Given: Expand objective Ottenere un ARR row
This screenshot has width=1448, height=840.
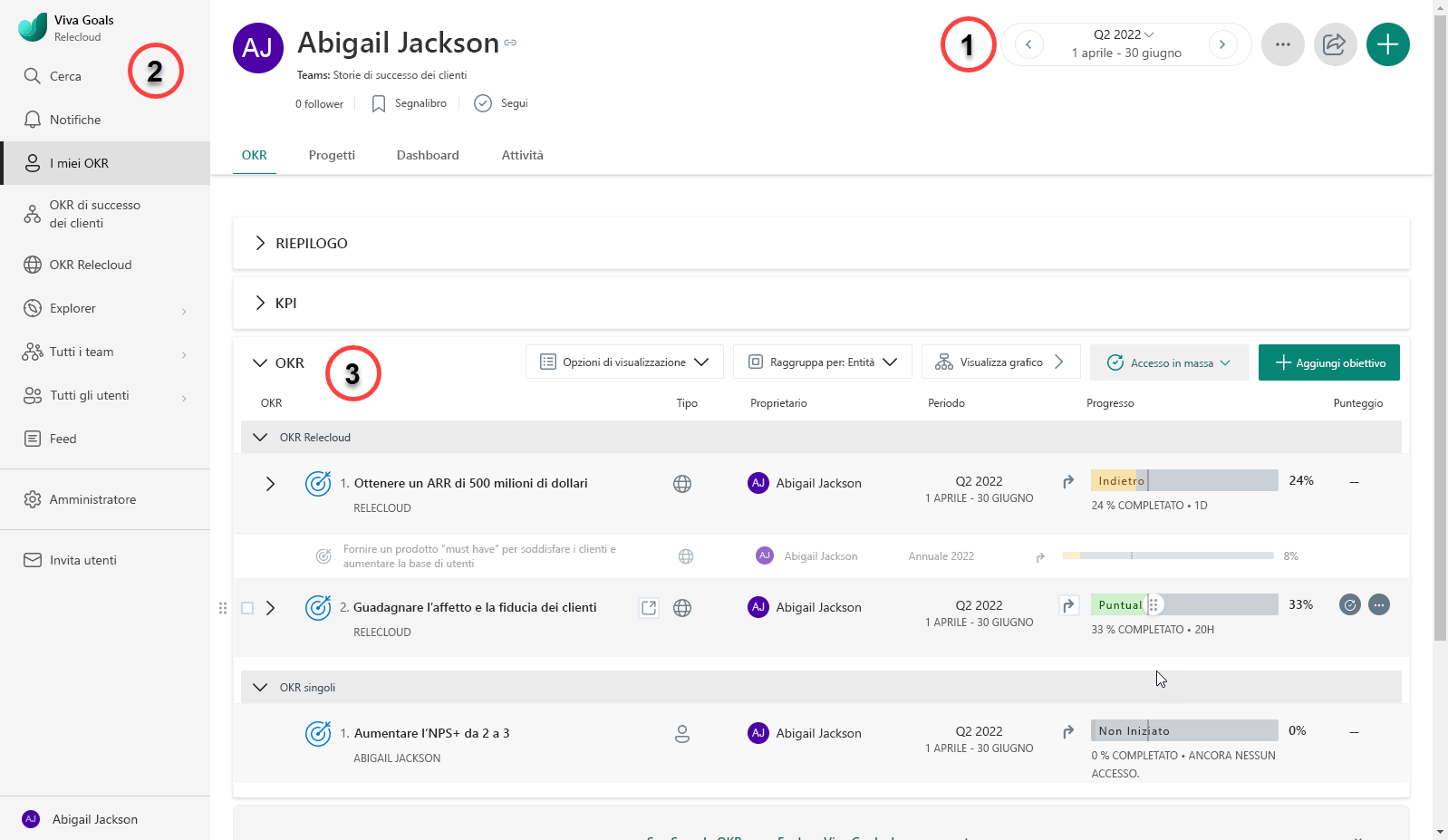Looking at the screenshot, I should coord(270,484).
